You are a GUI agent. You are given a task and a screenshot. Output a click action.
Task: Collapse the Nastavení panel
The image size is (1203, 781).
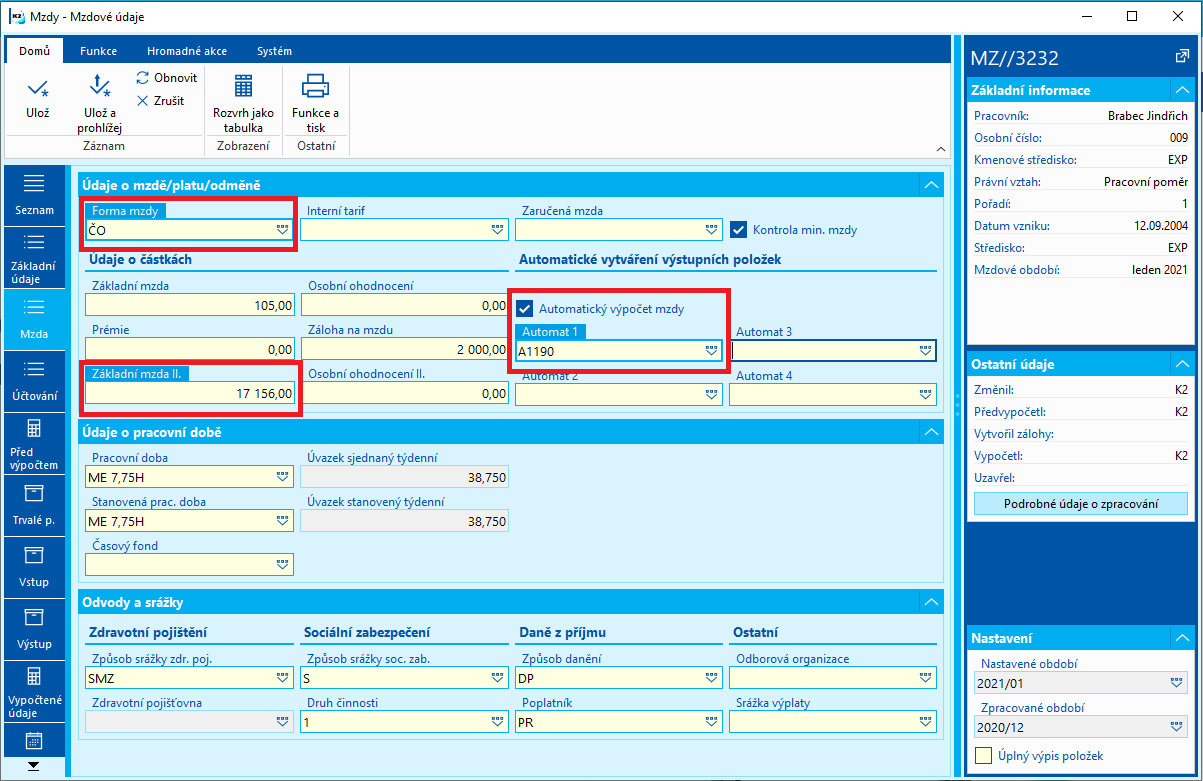tap(1182, 637)
